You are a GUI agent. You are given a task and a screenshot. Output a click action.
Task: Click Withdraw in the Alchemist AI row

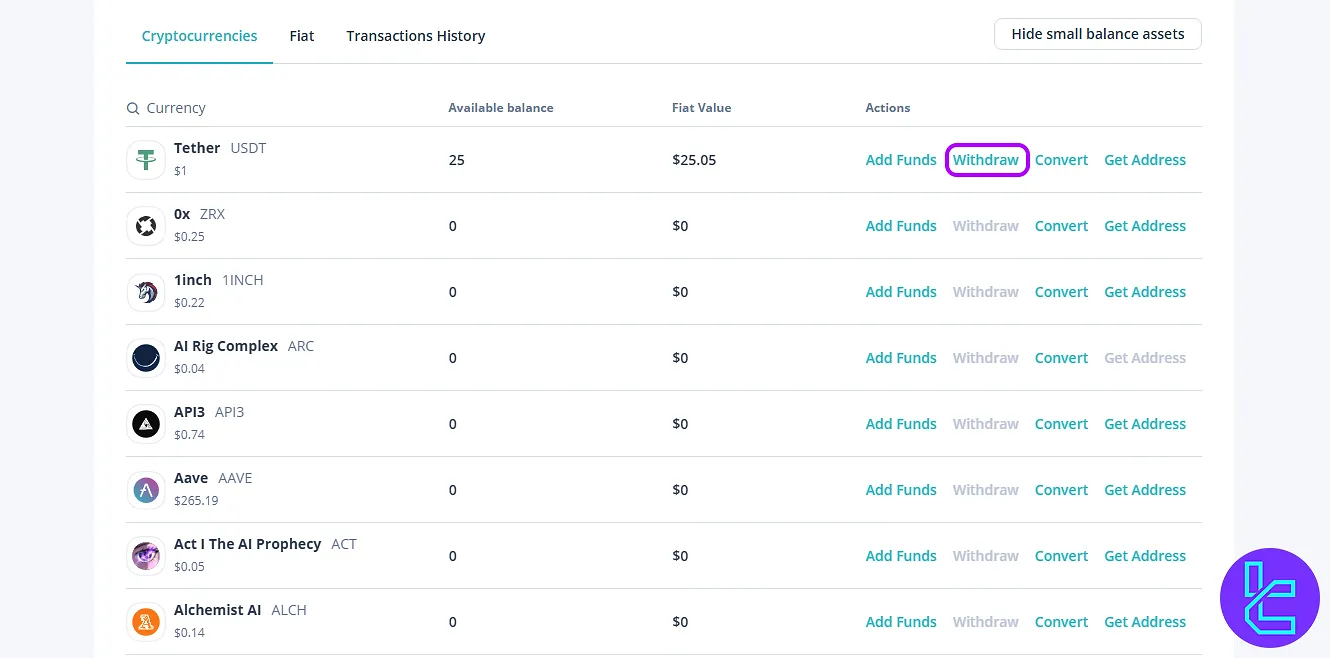(x=986, y=622)
